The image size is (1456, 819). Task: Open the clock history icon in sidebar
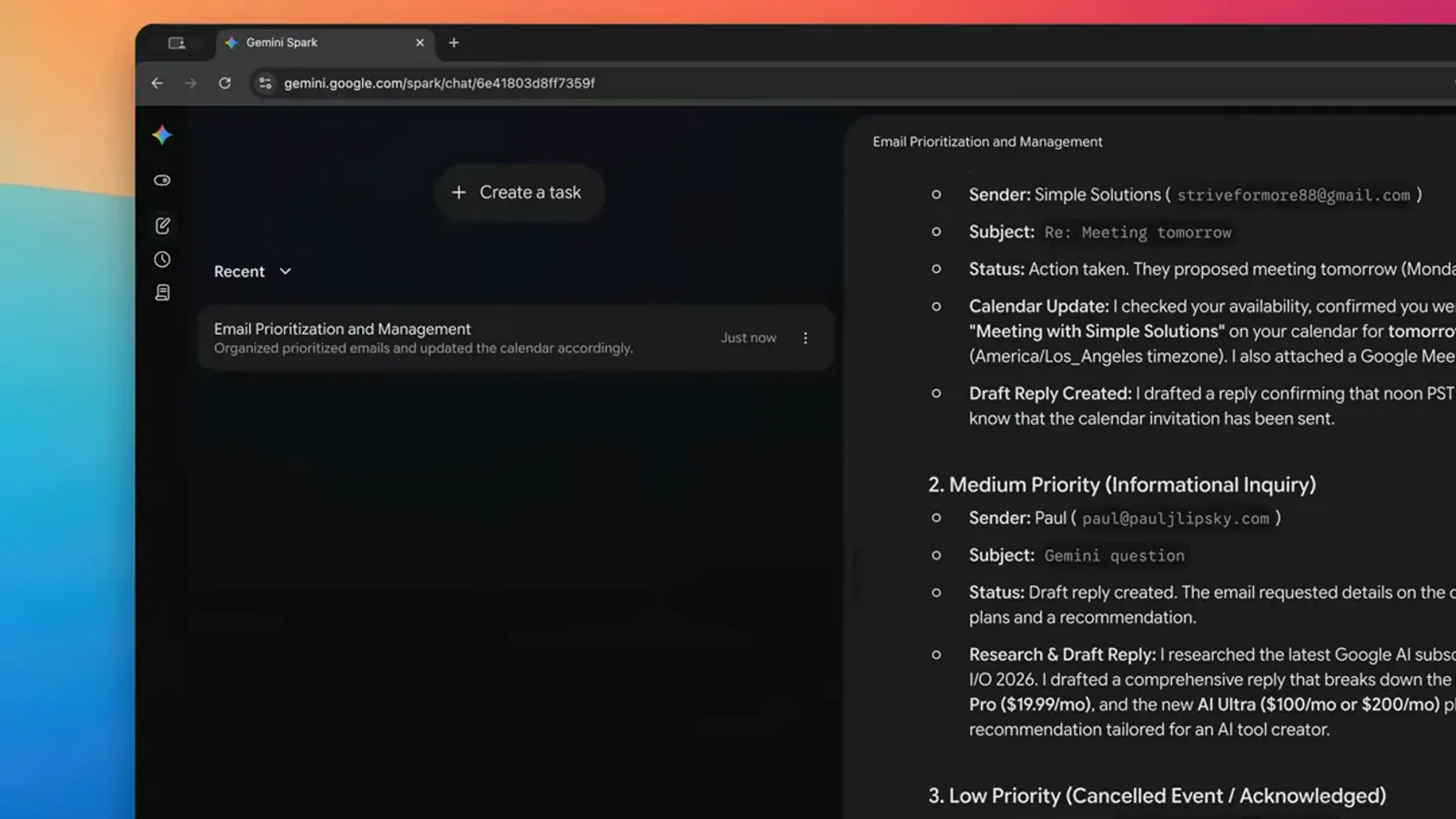(162, 259)
